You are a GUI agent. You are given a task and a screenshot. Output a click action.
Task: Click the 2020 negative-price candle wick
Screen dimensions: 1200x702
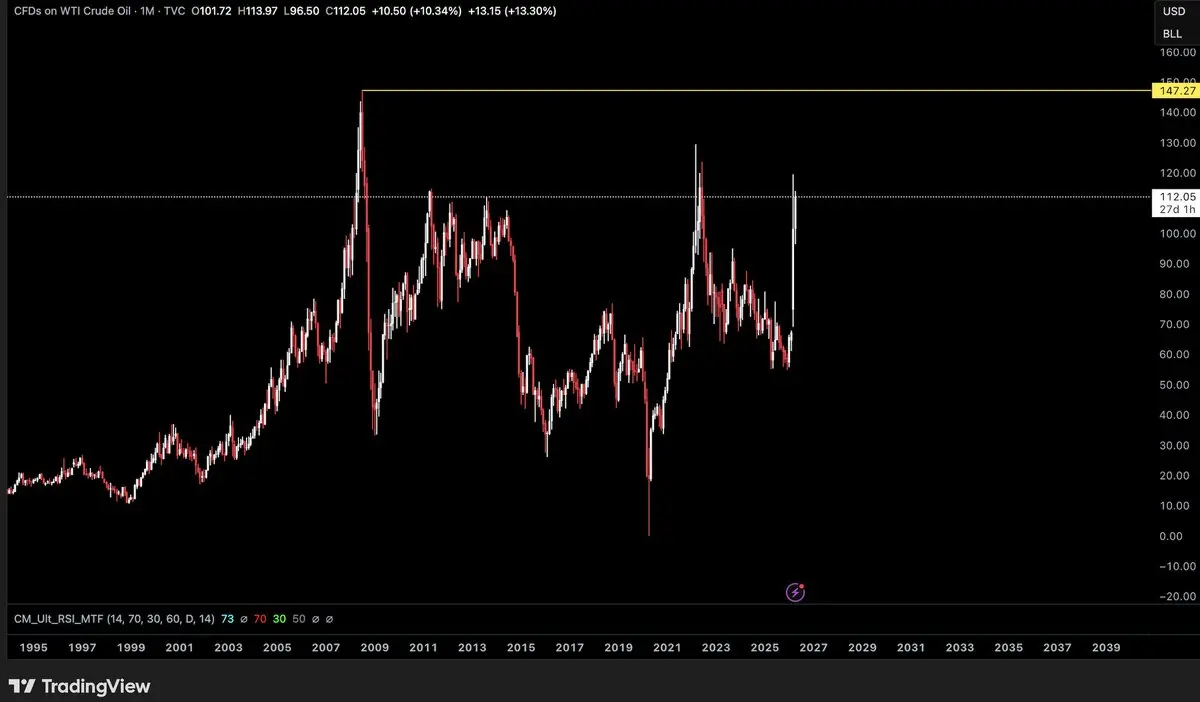pos(649,510)
